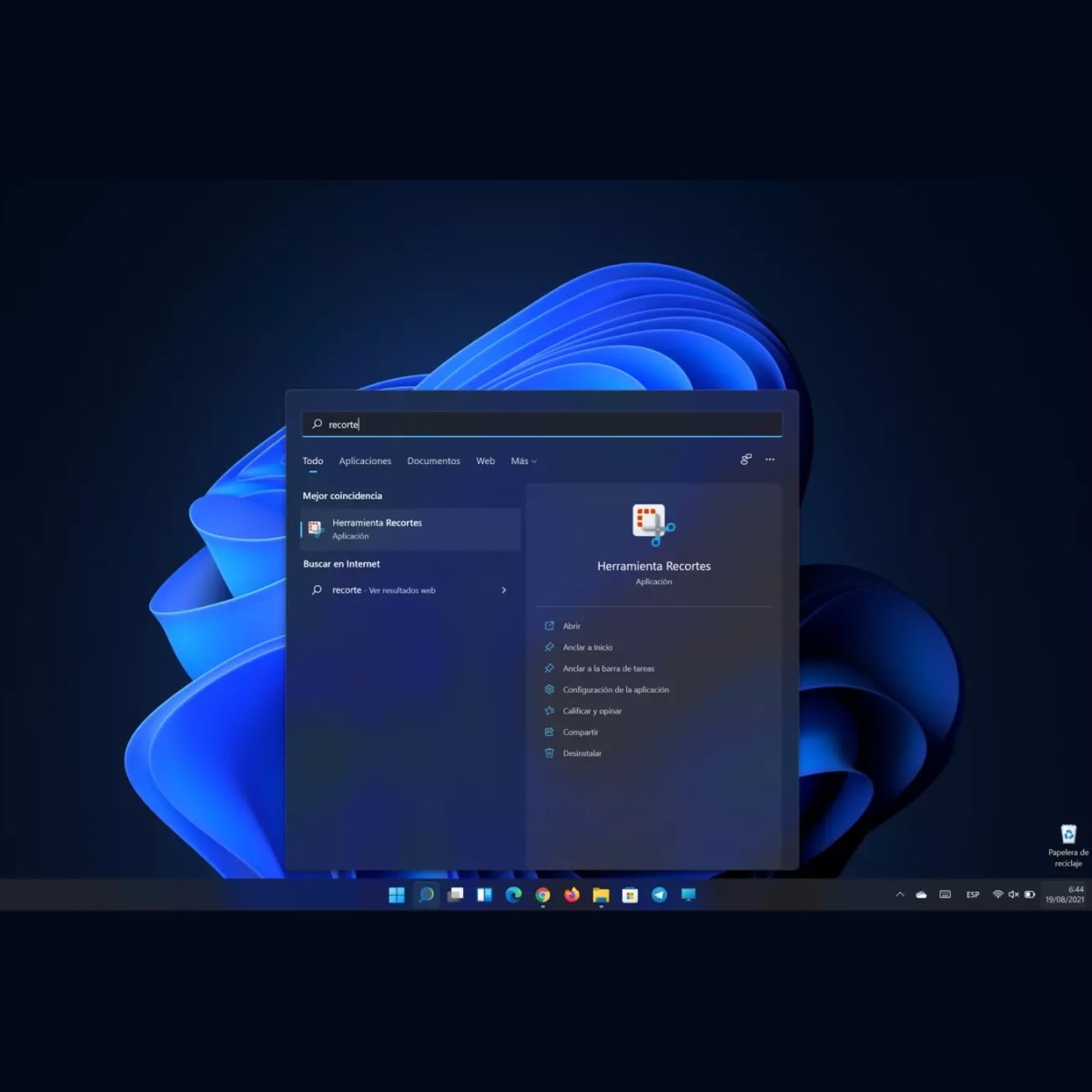Open the 'recorte - Ver resultados web' suggestion
The height and width of the screenshot is (1092, 1092).
tap(410, 591)
